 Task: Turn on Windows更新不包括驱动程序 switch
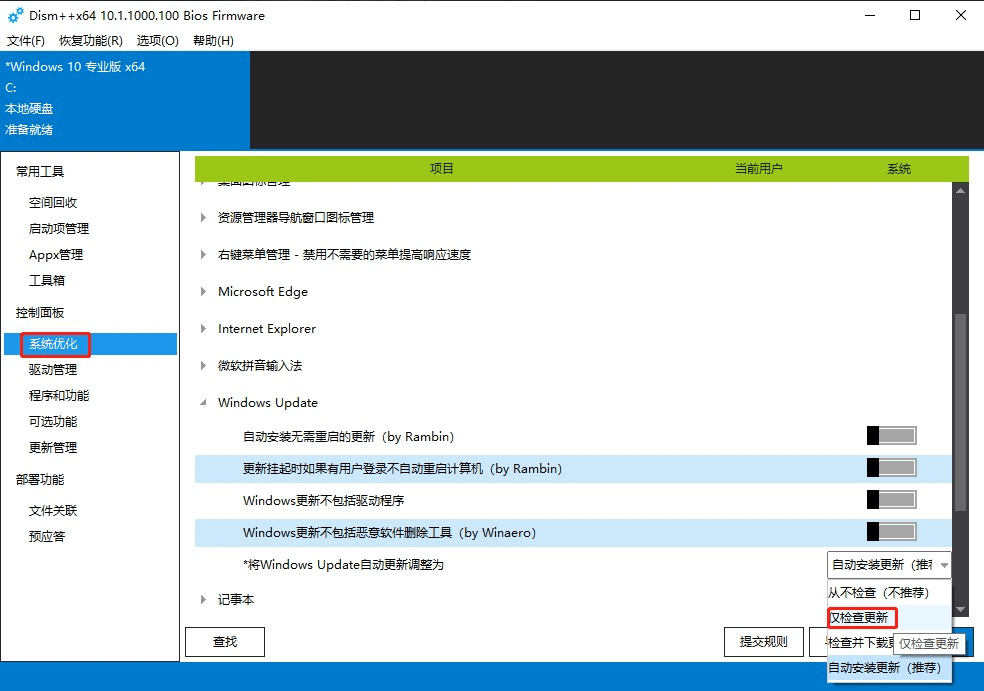click(891, 500)
